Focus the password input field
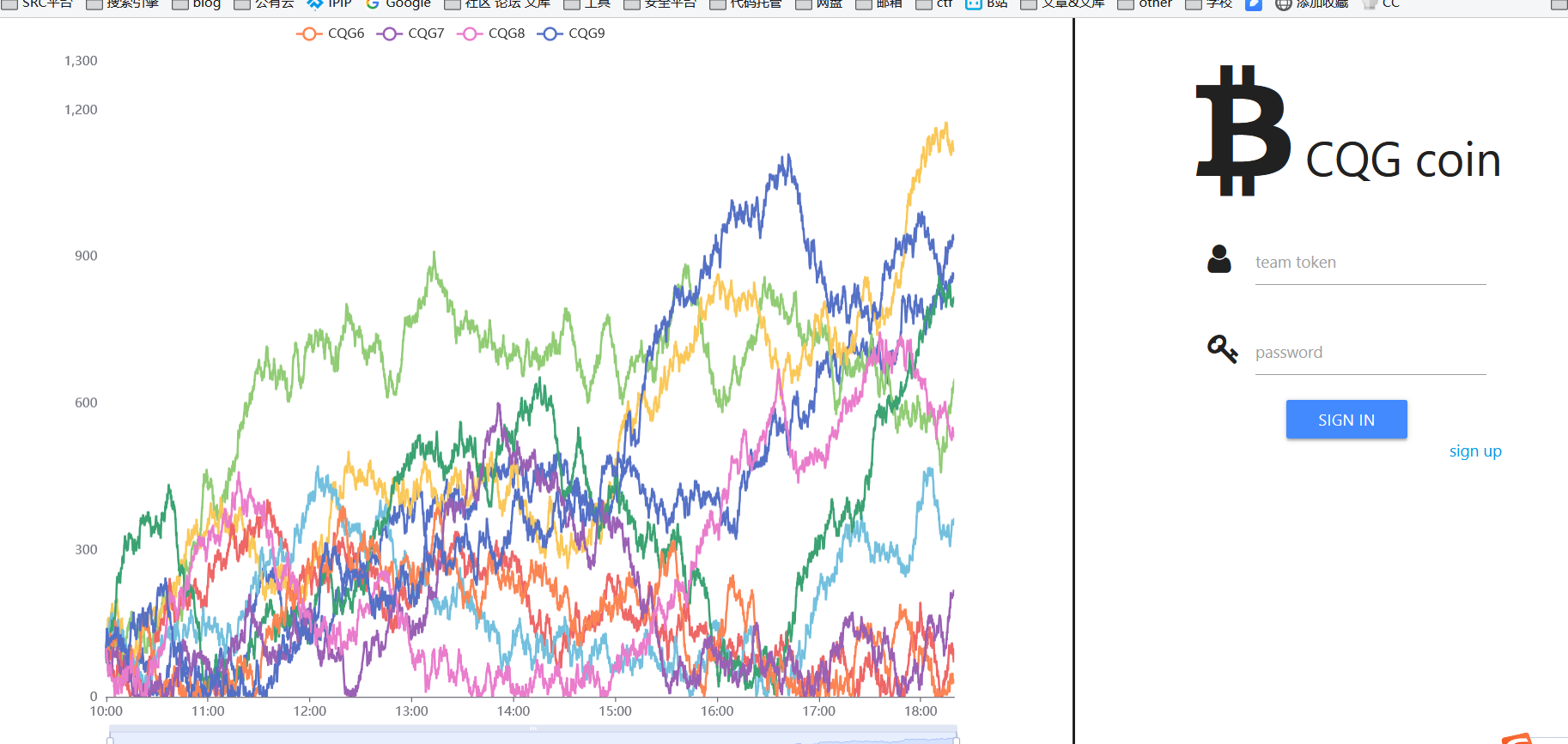 pyautogui.click(x=1370, y=353)
